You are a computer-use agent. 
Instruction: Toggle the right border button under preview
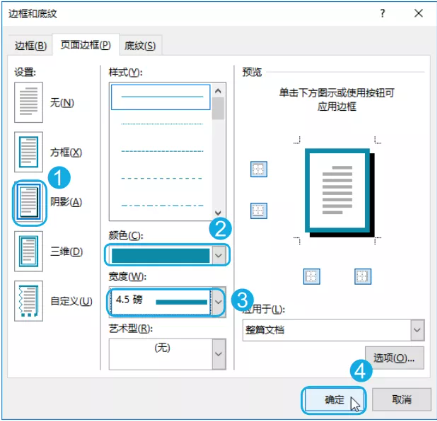click(x=363, y=276)
